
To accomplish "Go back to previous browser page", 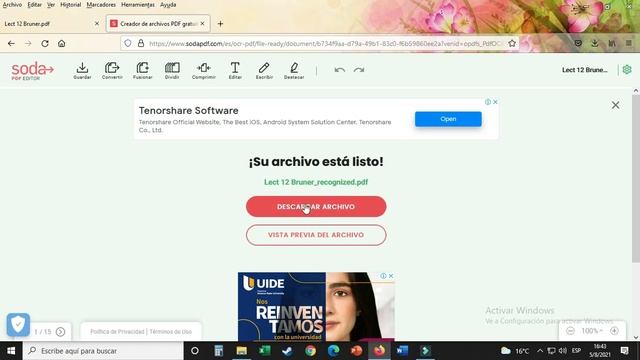I will [11, 43].
